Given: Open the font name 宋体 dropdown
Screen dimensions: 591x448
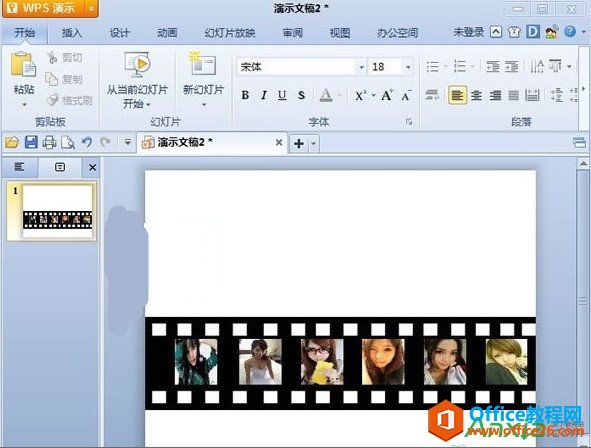Looking at the screenshot, I should [x=361, y=67].
